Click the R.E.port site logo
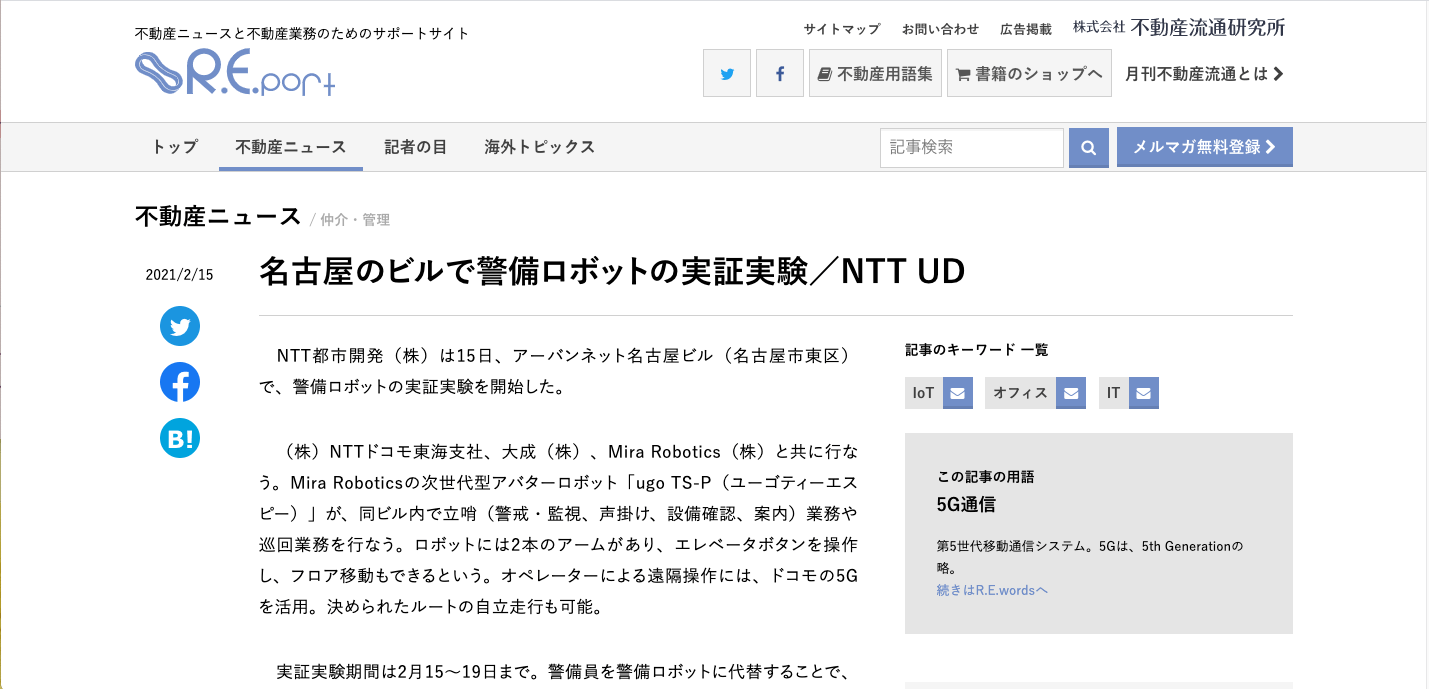This screenshot has height=689, width=1429. [x=235, y=73]
